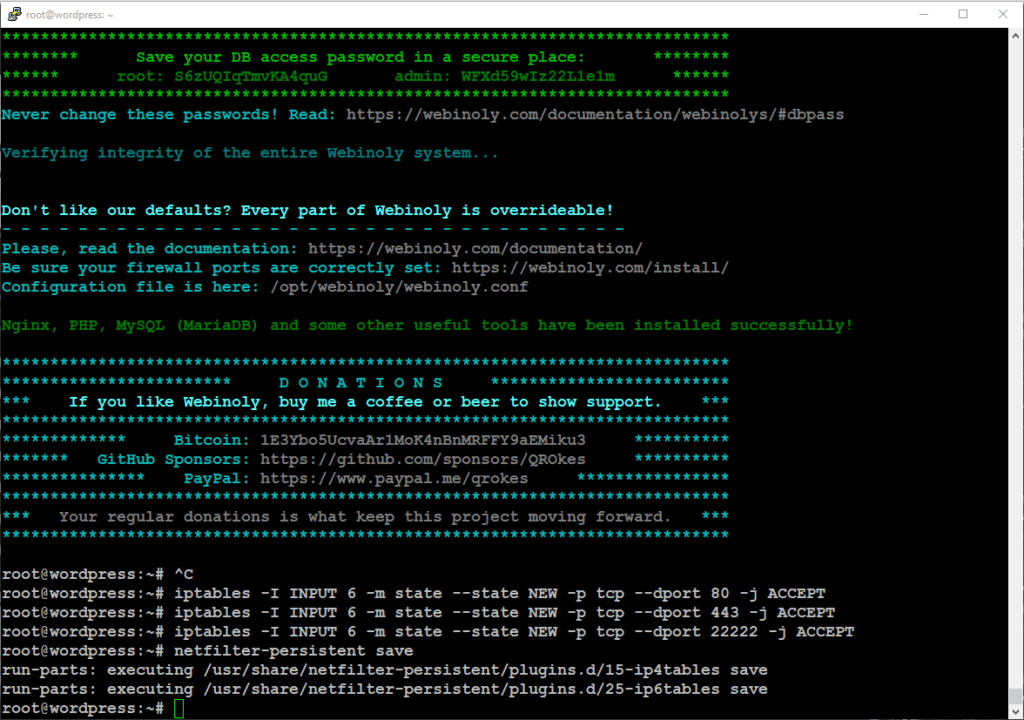The image size is (1024, 720).
Task: Close the root@wordpress terminal window
Action: [1003, 14]
